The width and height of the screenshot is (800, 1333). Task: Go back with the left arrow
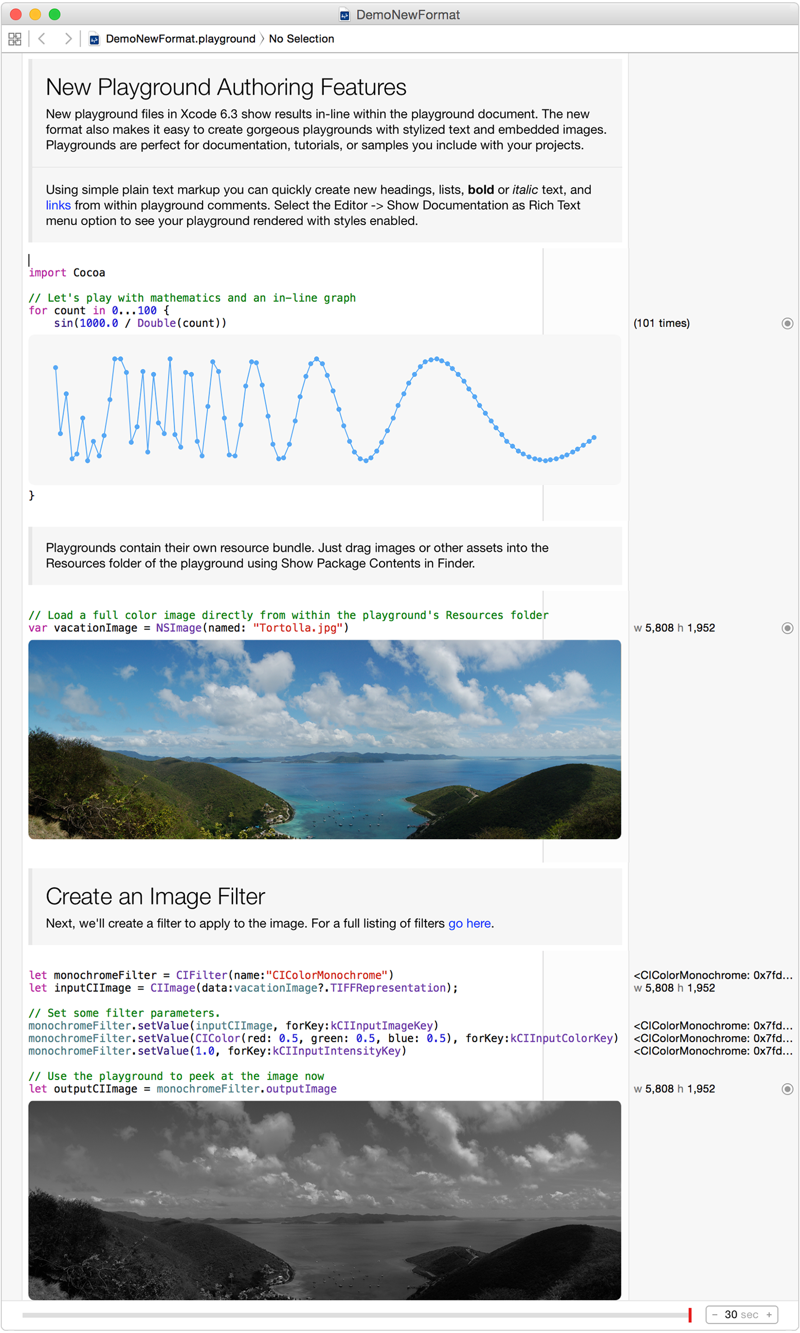click(x=42, y=39)
